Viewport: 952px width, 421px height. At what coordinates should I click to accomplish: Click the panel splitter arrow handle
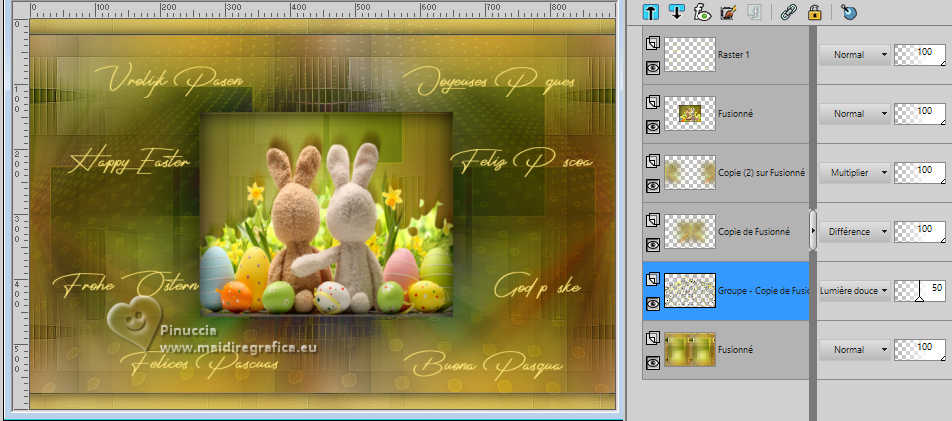pos(813,230)
